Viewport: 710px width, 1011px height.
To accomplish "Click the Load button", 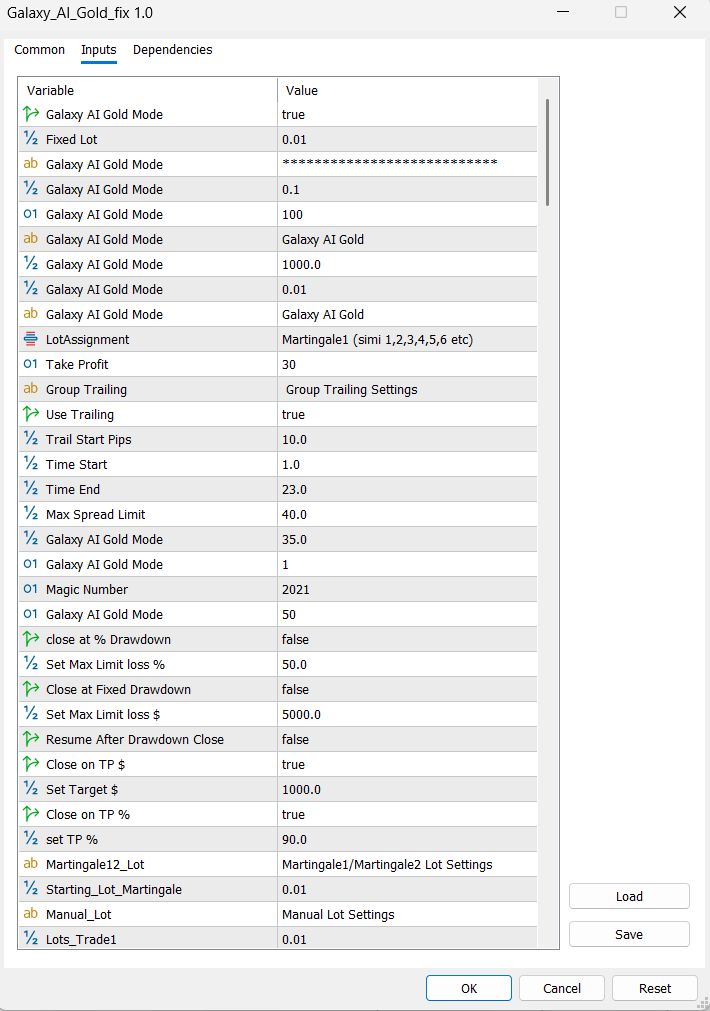I will [x=629, y=897].
